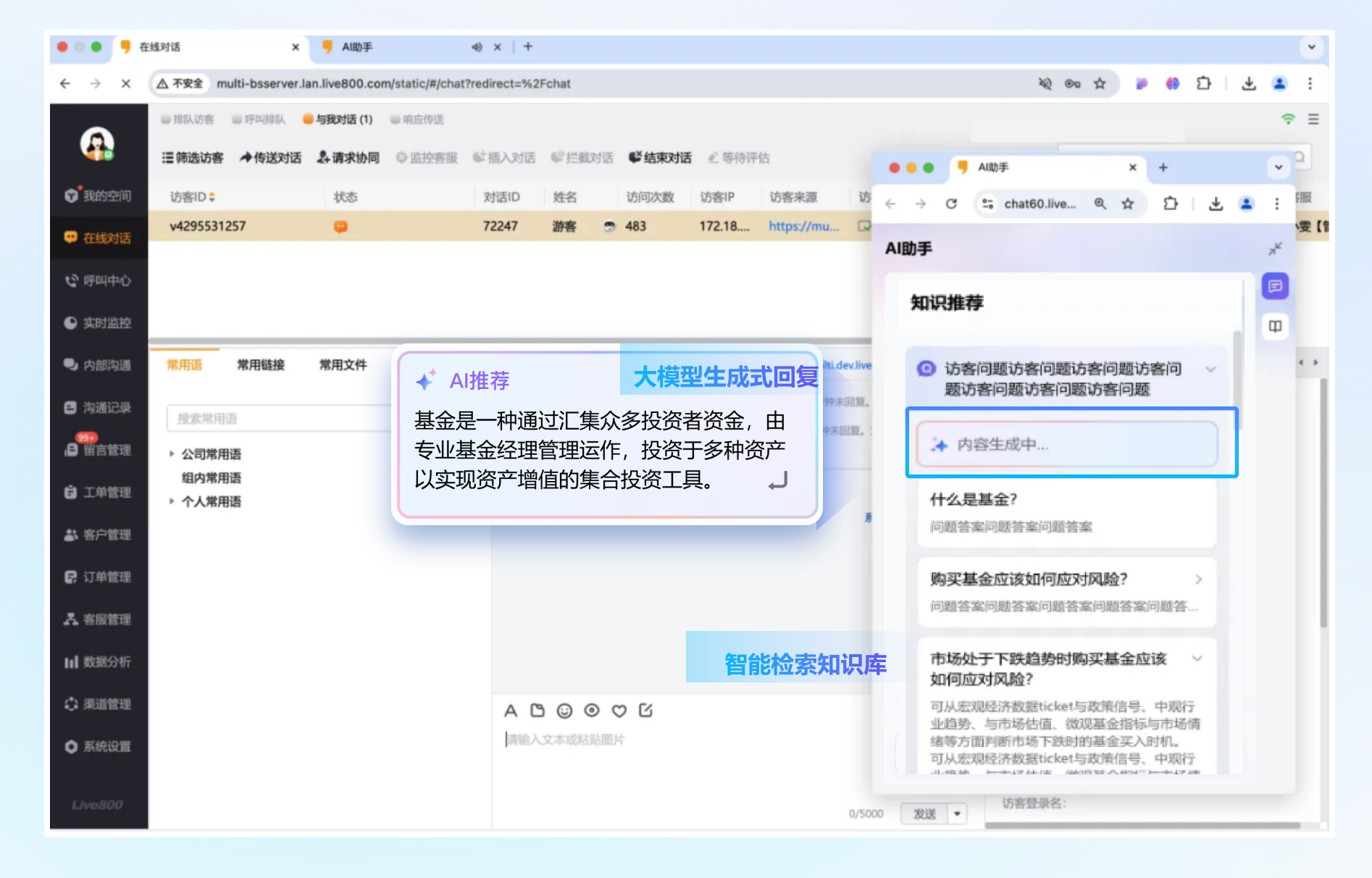Click 请求协同 in the toolbar

tap(348, 158)
